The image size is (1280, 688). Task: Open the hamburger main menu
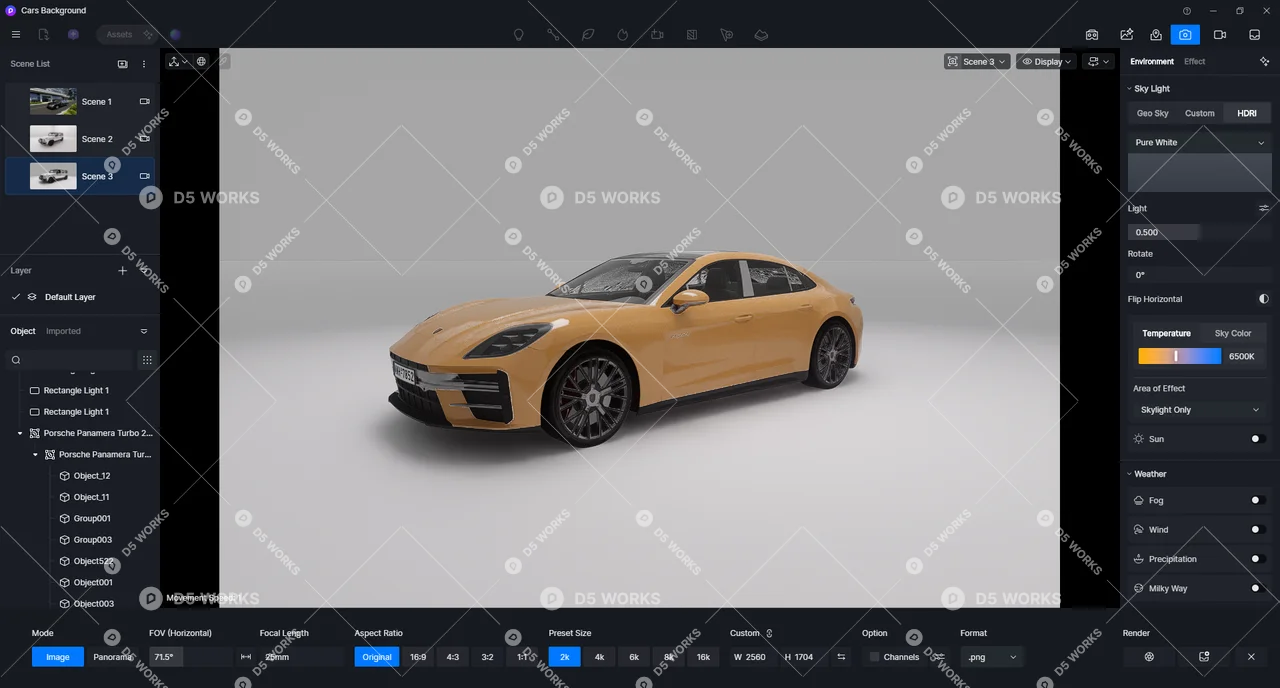(15, 34)
